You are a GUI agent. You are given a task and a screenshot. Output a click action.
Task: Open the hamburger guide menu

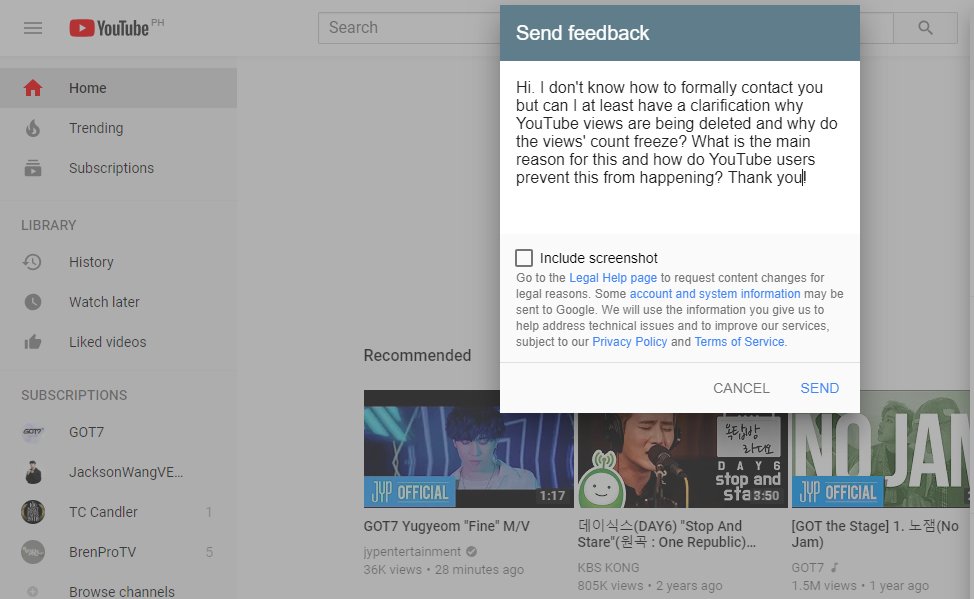[x=33, y=28]
